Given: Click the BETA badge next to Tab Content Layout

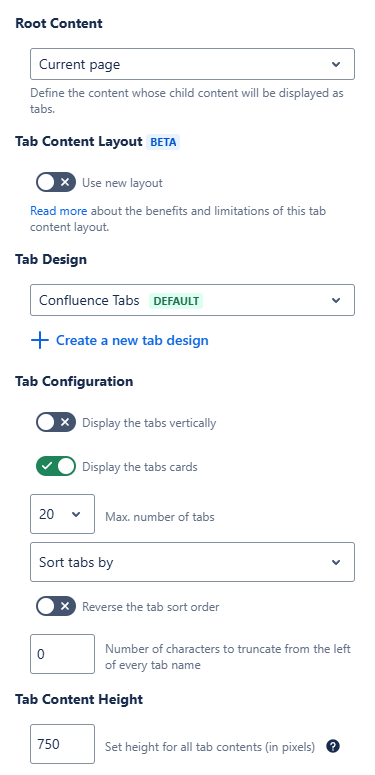Looking at the screenshot, I should [x=163, y=142].
